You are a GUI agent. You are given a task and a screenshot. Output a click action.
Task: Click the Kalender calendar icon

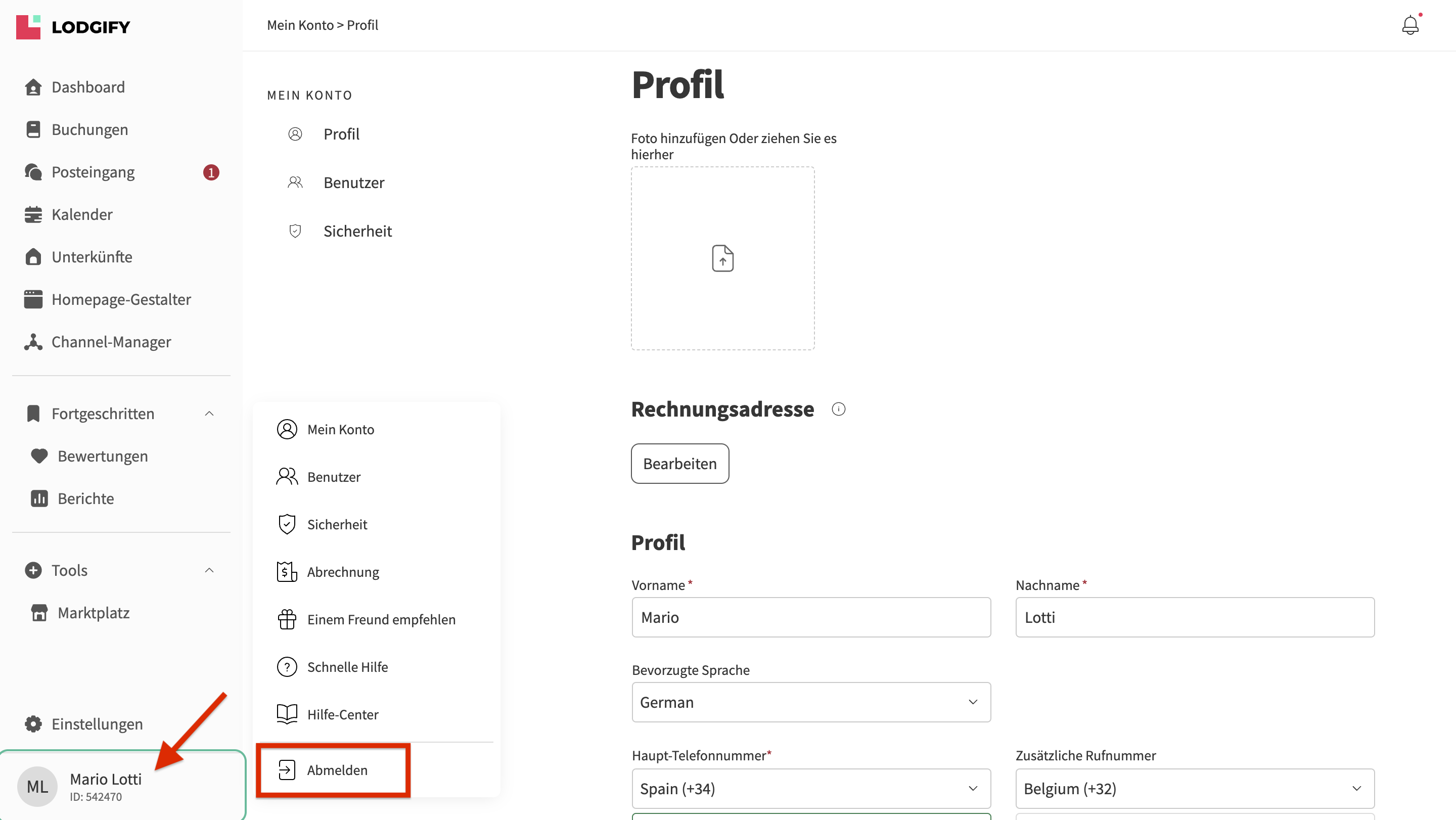coord(33,215)
